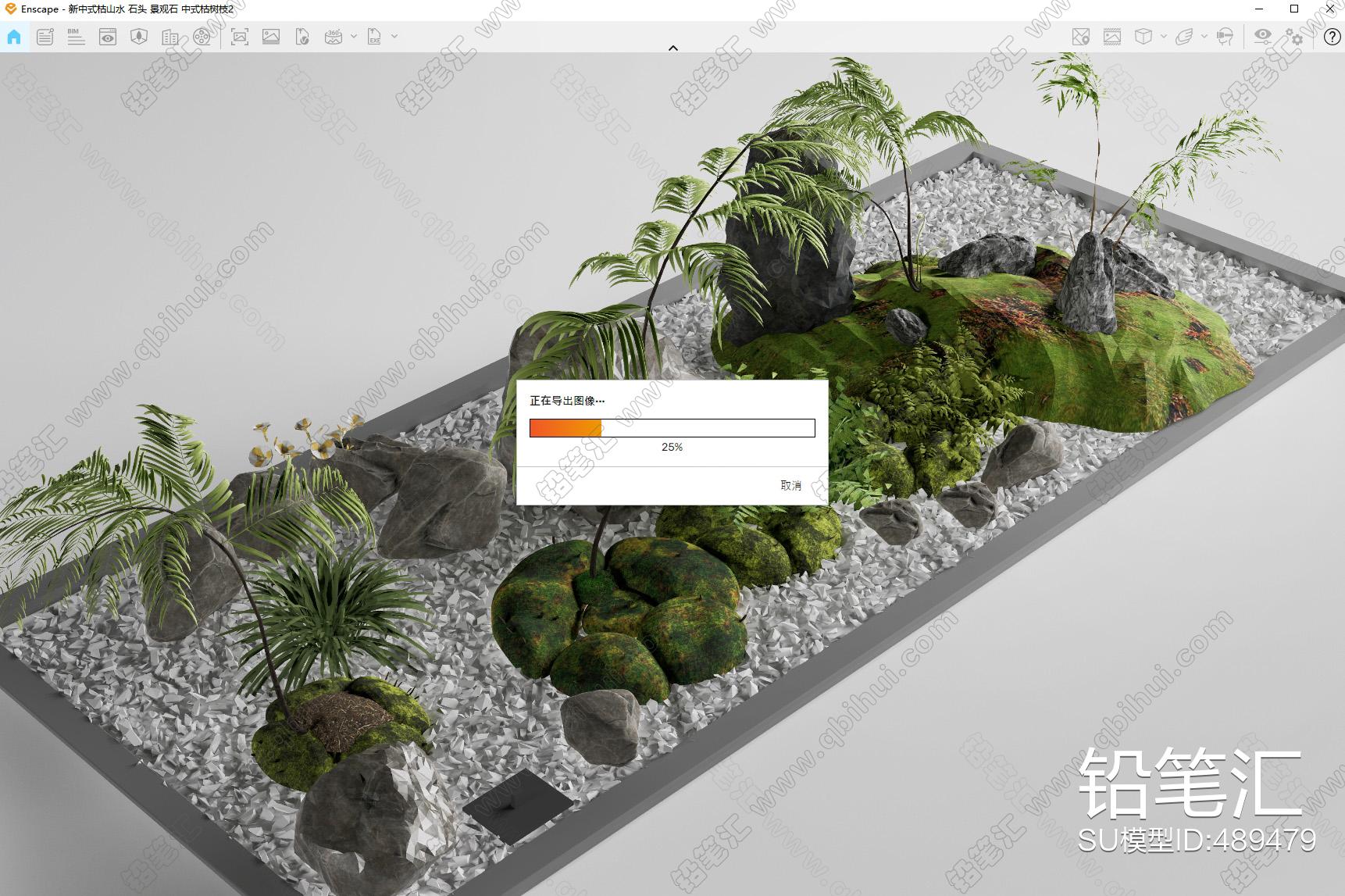Click the view cube projection icon
Image resolution: width=1345 pixels, height=896 pixels.
1143,37
